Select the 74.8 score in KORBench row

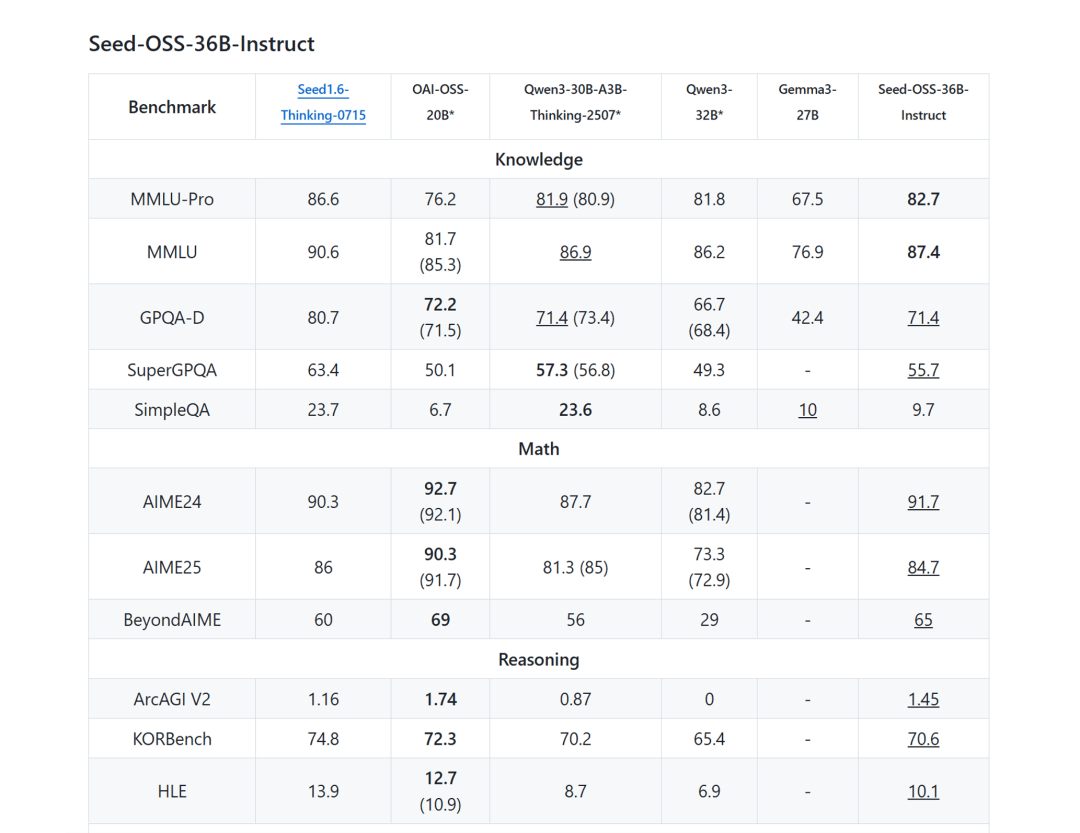point(323,739)
